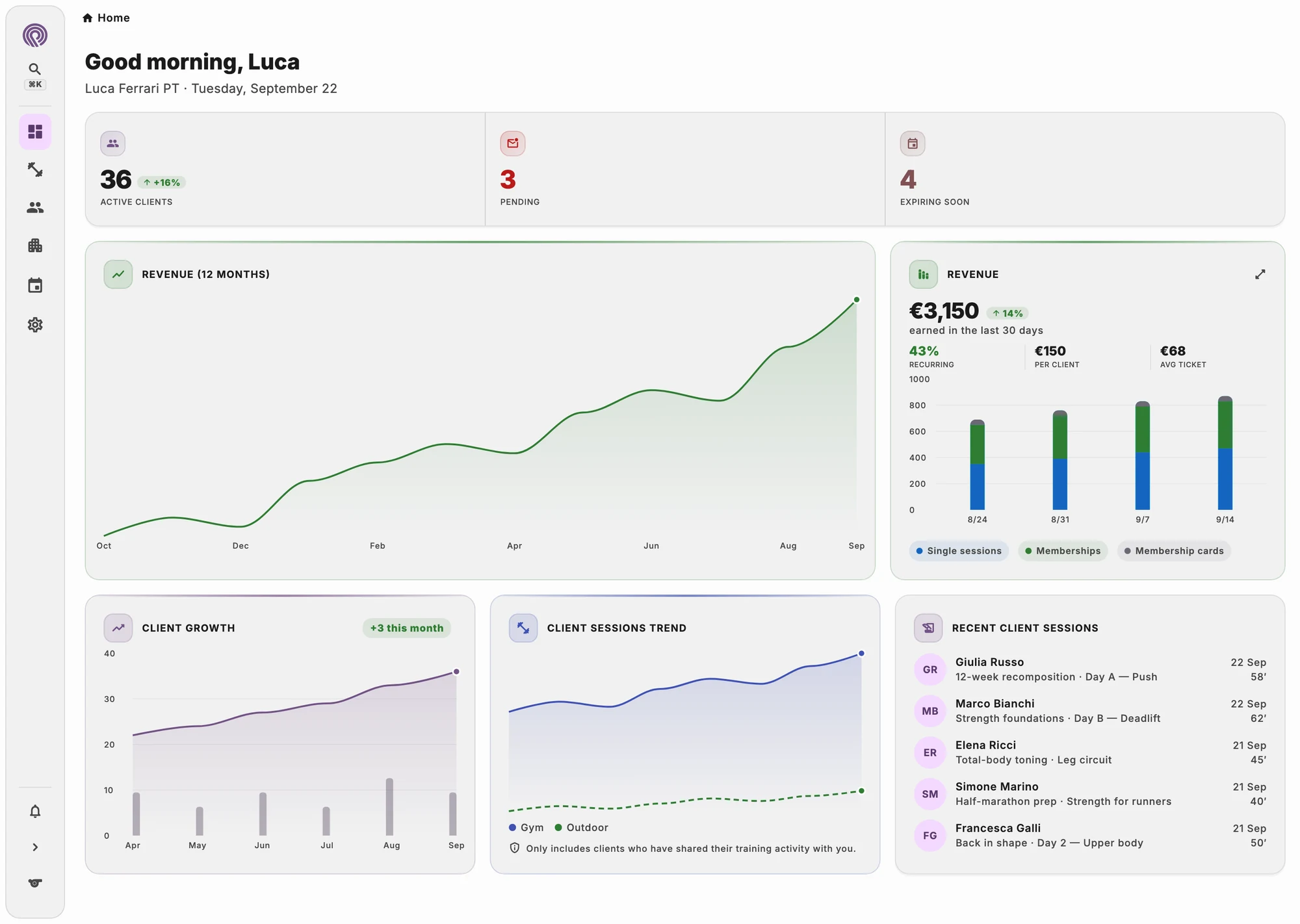The height and width of the screenshot is (924, 1300).
Task: Click the Sep end point on revenue line
Action: (857, 300)
